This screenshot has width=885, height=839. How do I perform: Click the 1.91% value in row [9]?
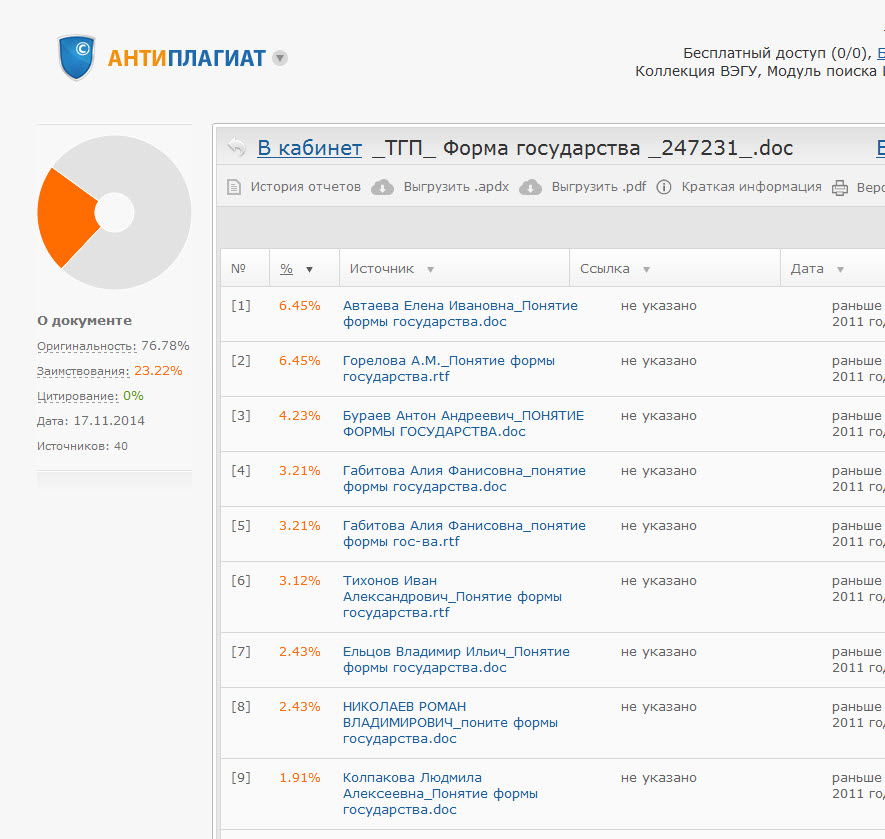click(300, 777)
